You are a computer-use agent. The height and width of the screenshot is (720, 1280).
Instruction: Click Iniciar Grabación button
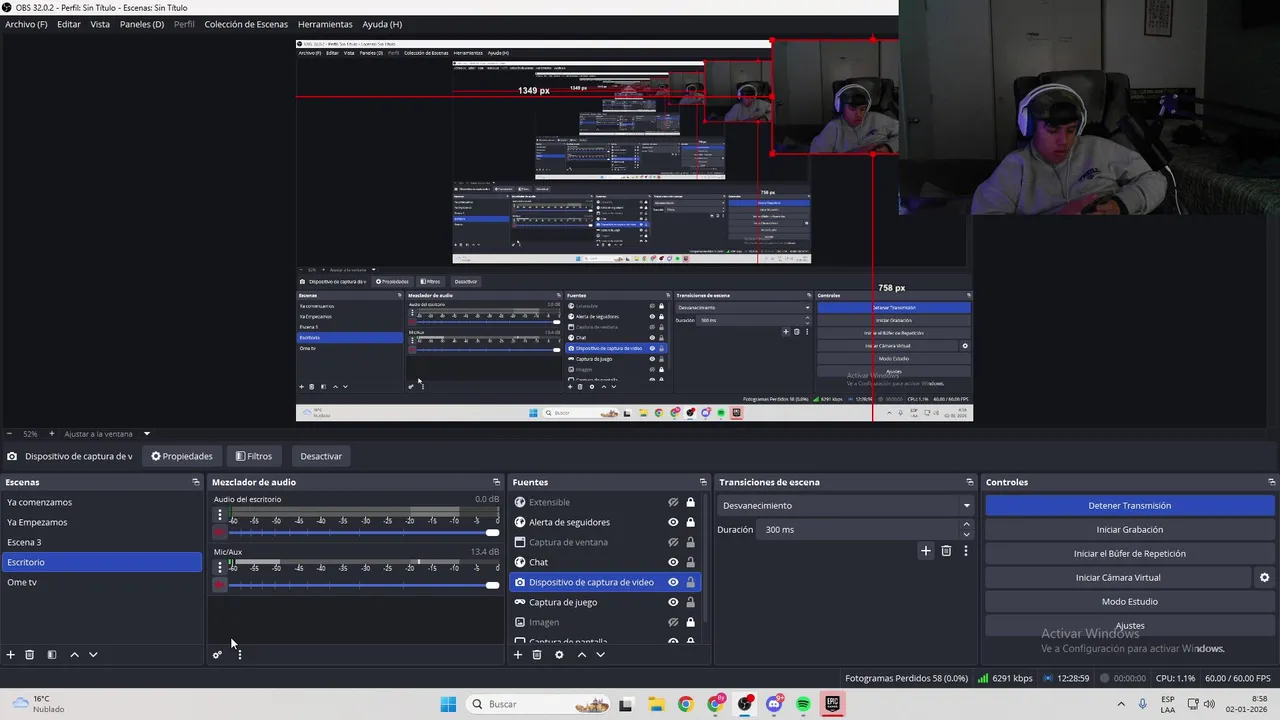tap(1130, 530)
